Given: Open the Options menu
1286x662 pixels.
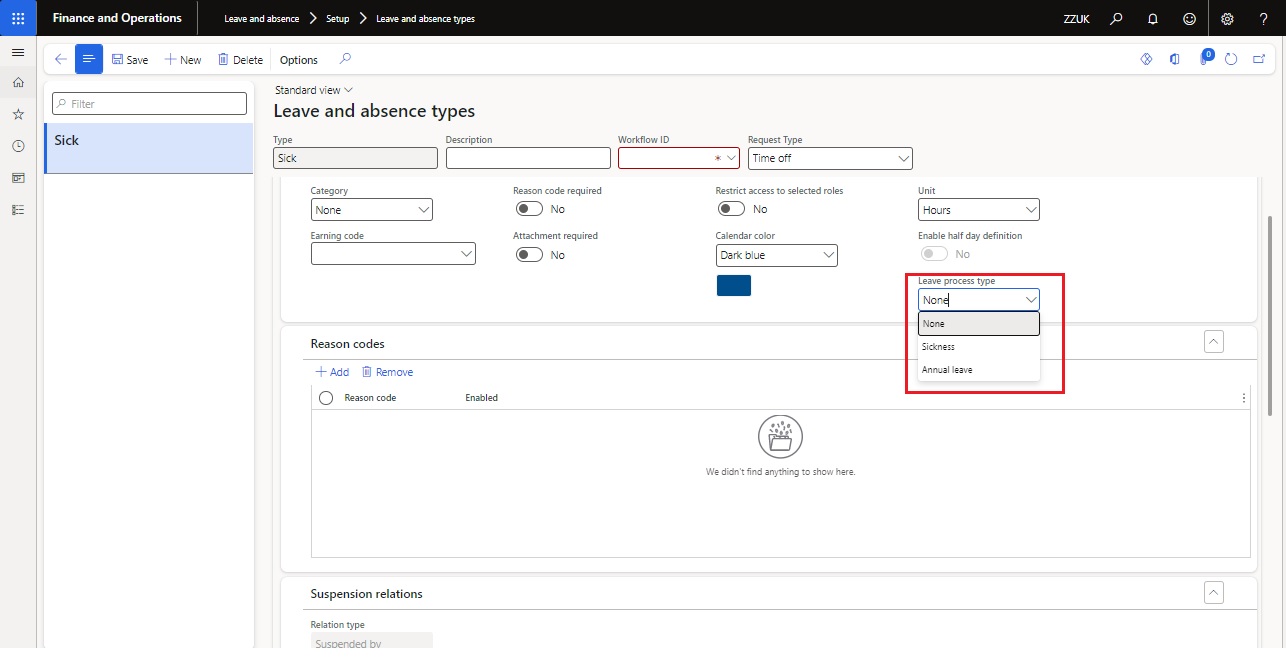Looking at the screenshot, I should 297,59.
